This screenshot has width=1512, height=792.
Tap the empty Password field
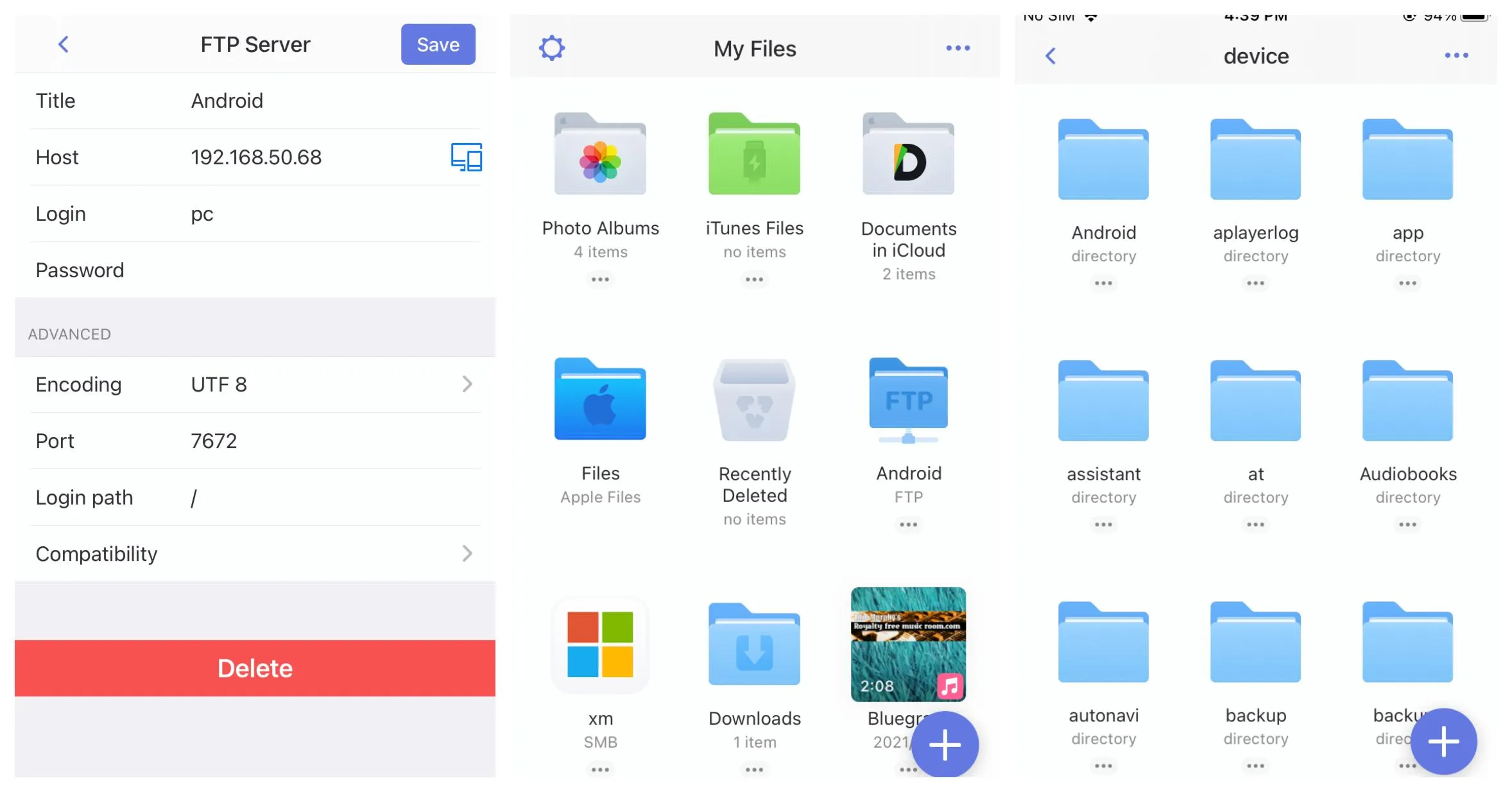pyautogui.click(x=255, y=270)
